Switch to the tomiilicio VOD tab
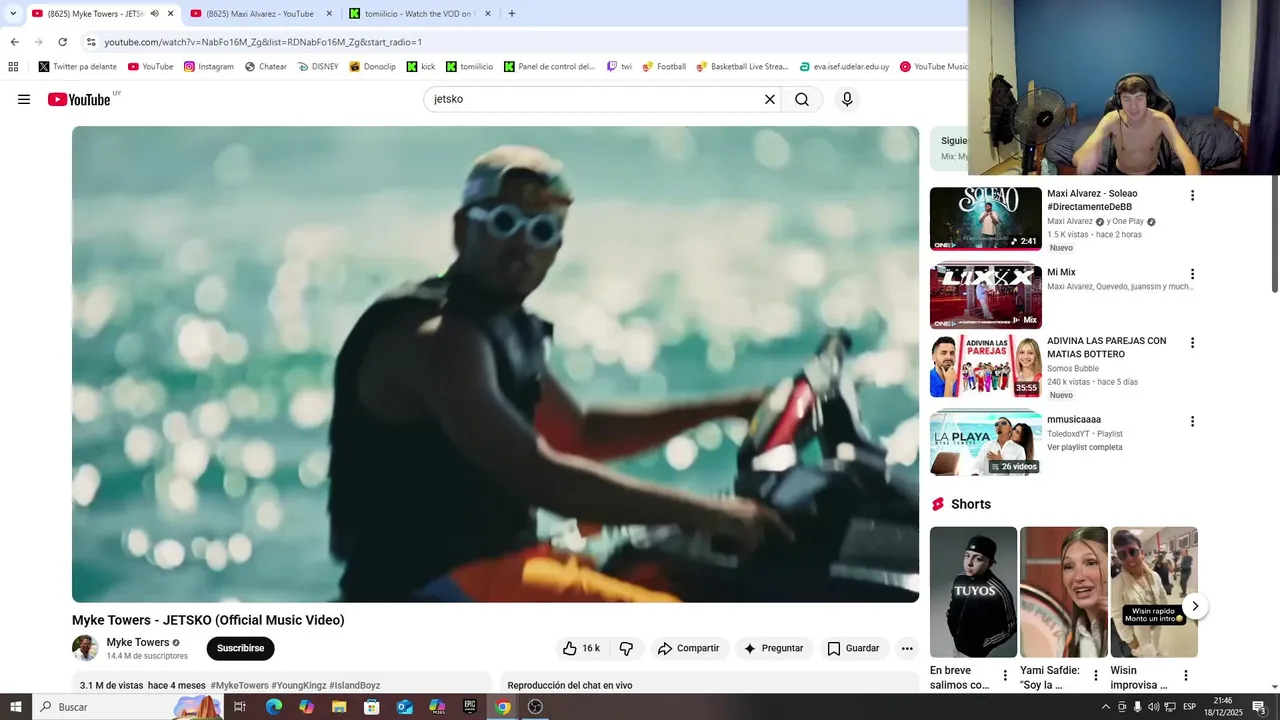 pyautogui.click(x=420, y=14)
